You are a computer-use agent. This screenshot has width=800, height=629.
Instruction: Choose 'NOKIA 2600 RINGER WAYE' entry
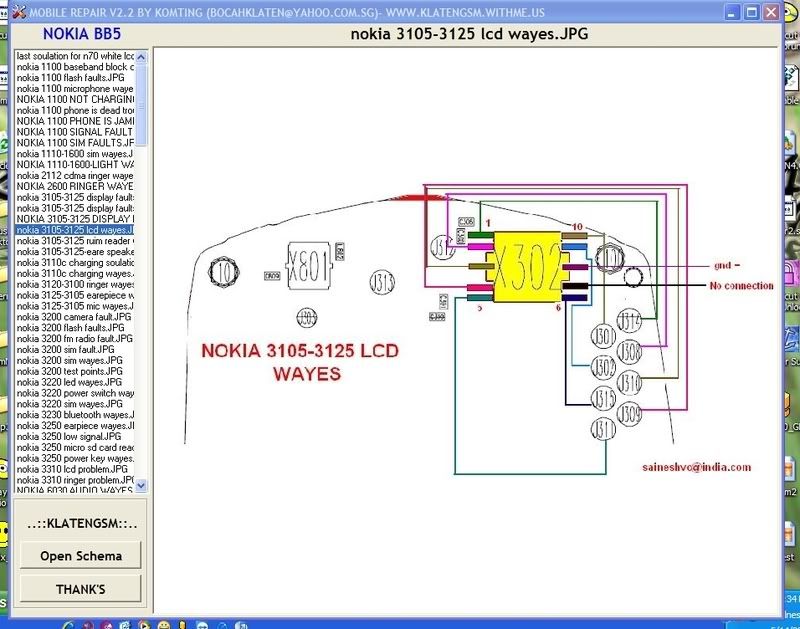[x=75, y=186]
